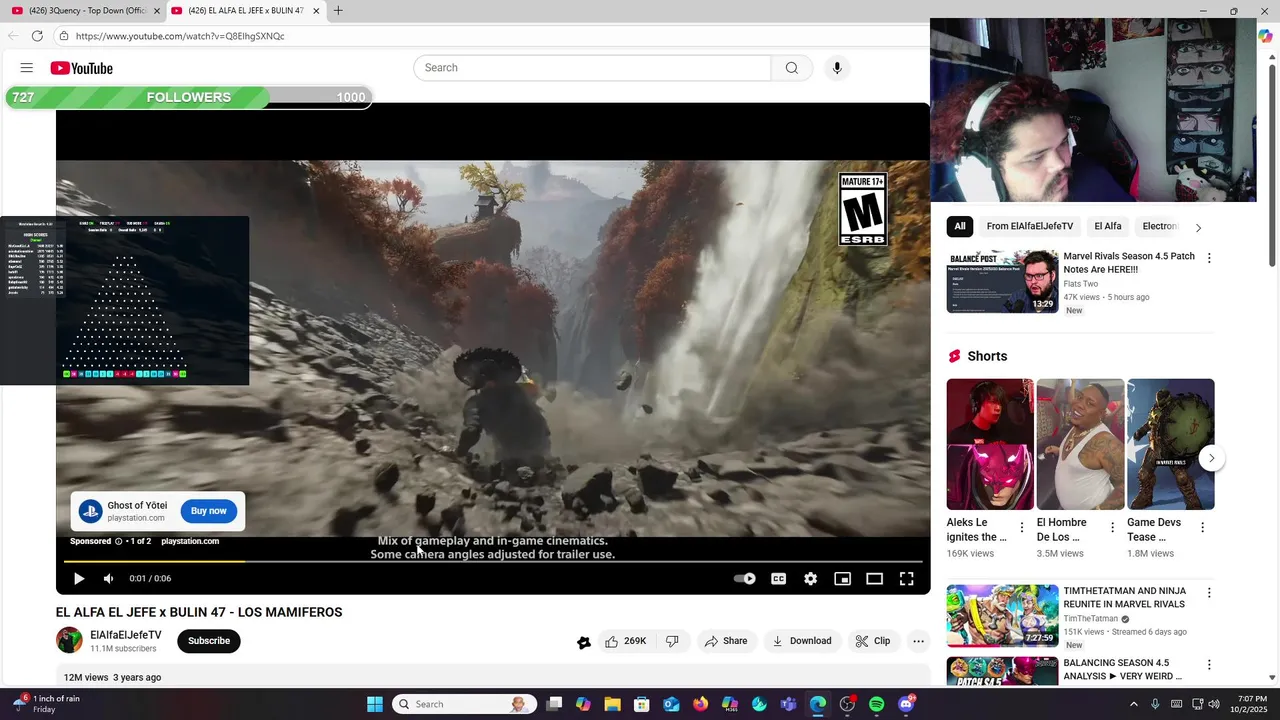Click the taskbar Search box
1280x720 pixels.
462,704
